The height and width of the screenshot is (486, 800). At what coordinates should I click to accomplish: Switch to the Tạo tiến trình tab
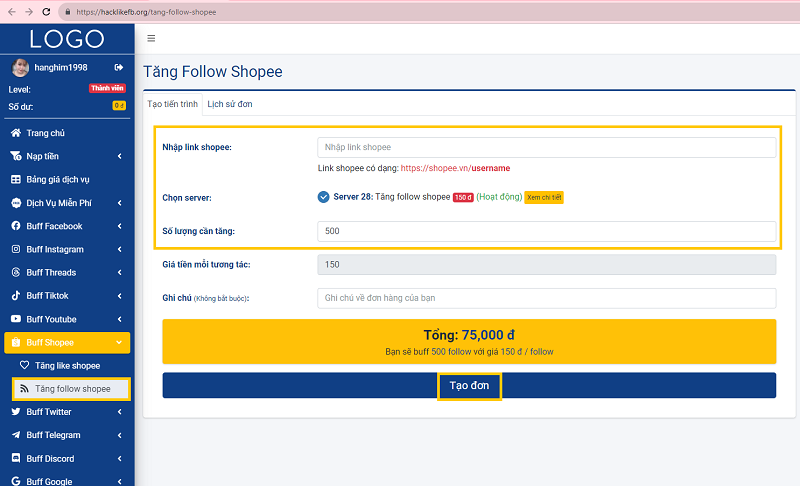[x=172, y=104]
